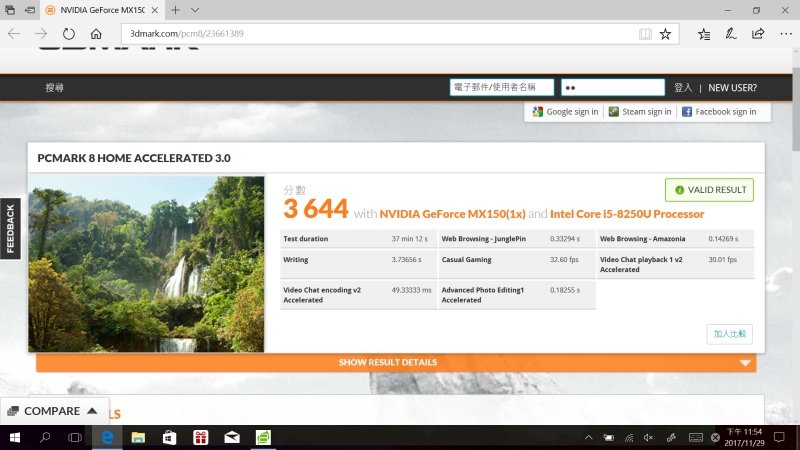Focus the email/username input field
This screenshot has width=800, height=450.
502,87
